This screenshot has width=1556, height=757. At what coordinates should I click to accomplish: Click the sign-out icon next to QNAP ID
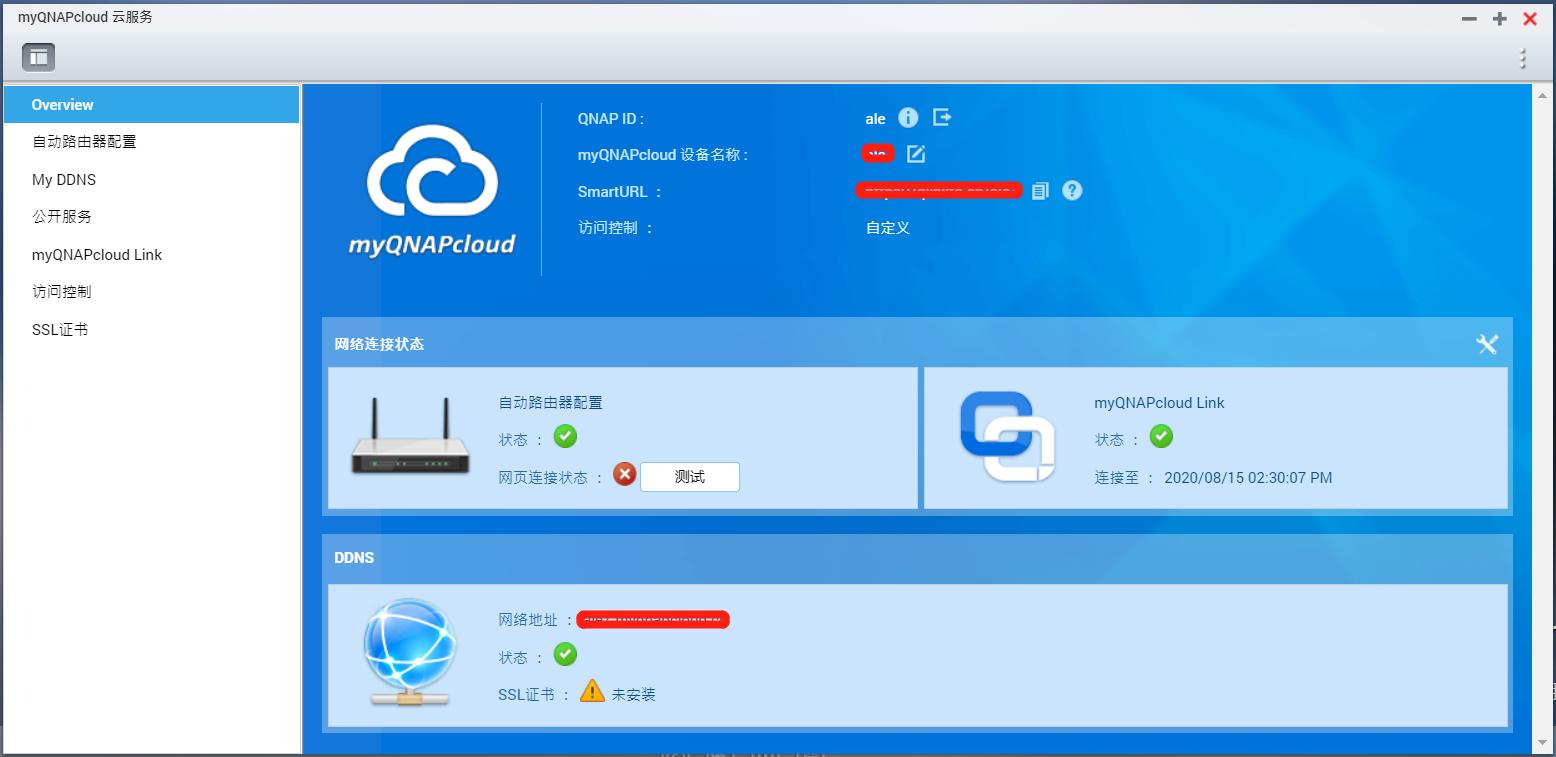(x=941, y=118)
